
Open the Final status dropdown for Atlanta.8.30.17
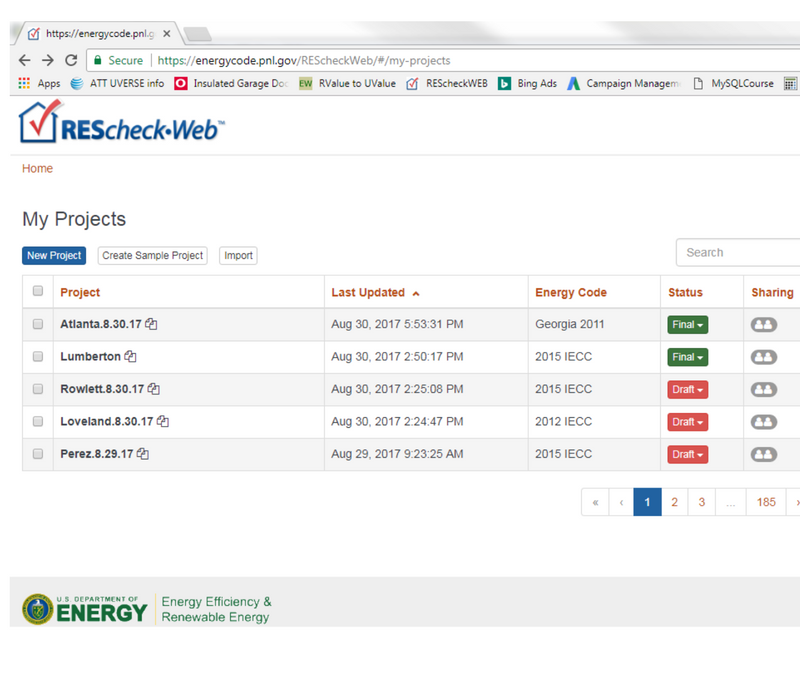[x=687, y=325]
